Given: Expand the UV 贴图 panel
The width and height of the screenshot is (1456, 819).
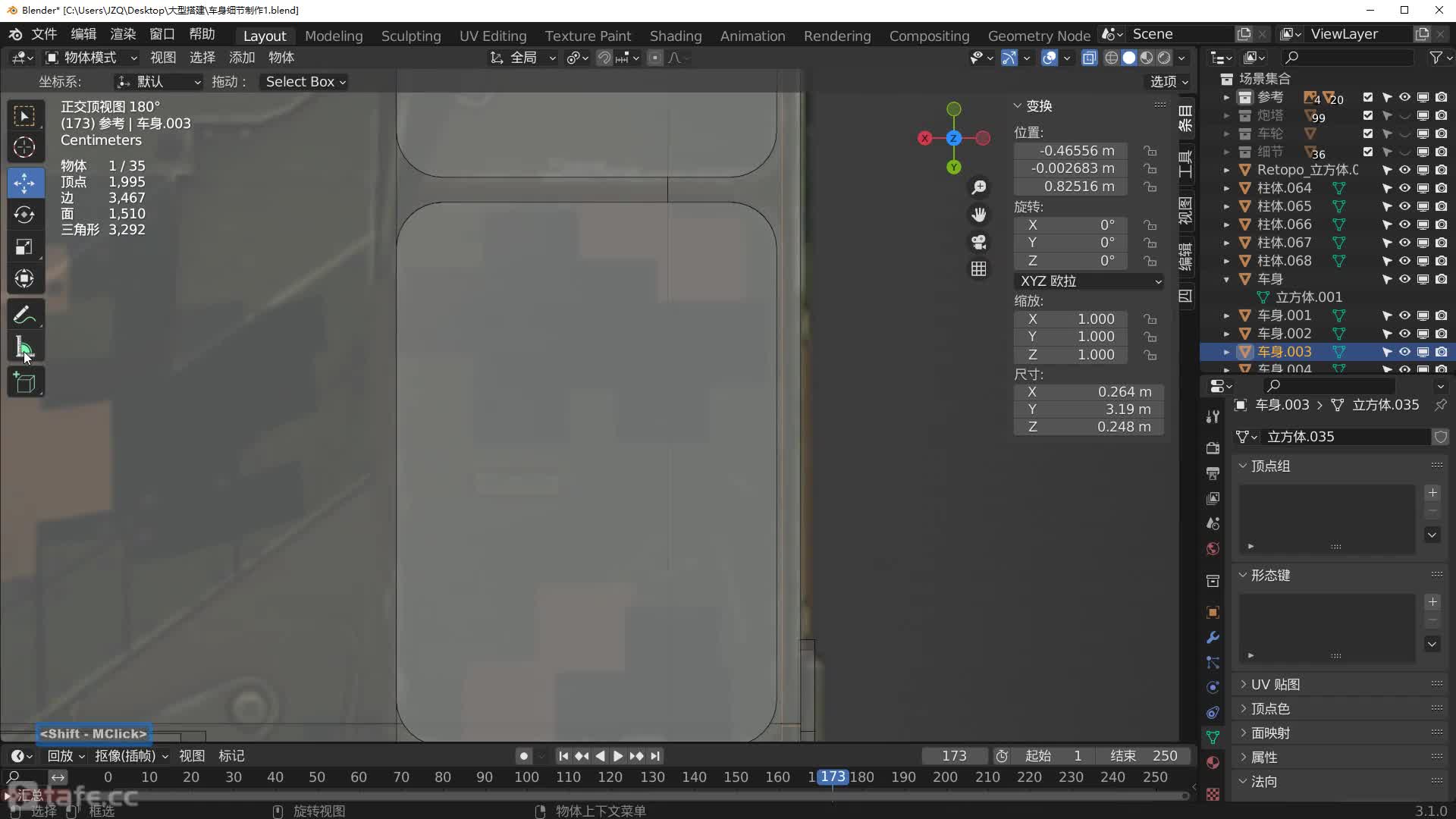Looking at the screenshot, I should coord(1276,684).
